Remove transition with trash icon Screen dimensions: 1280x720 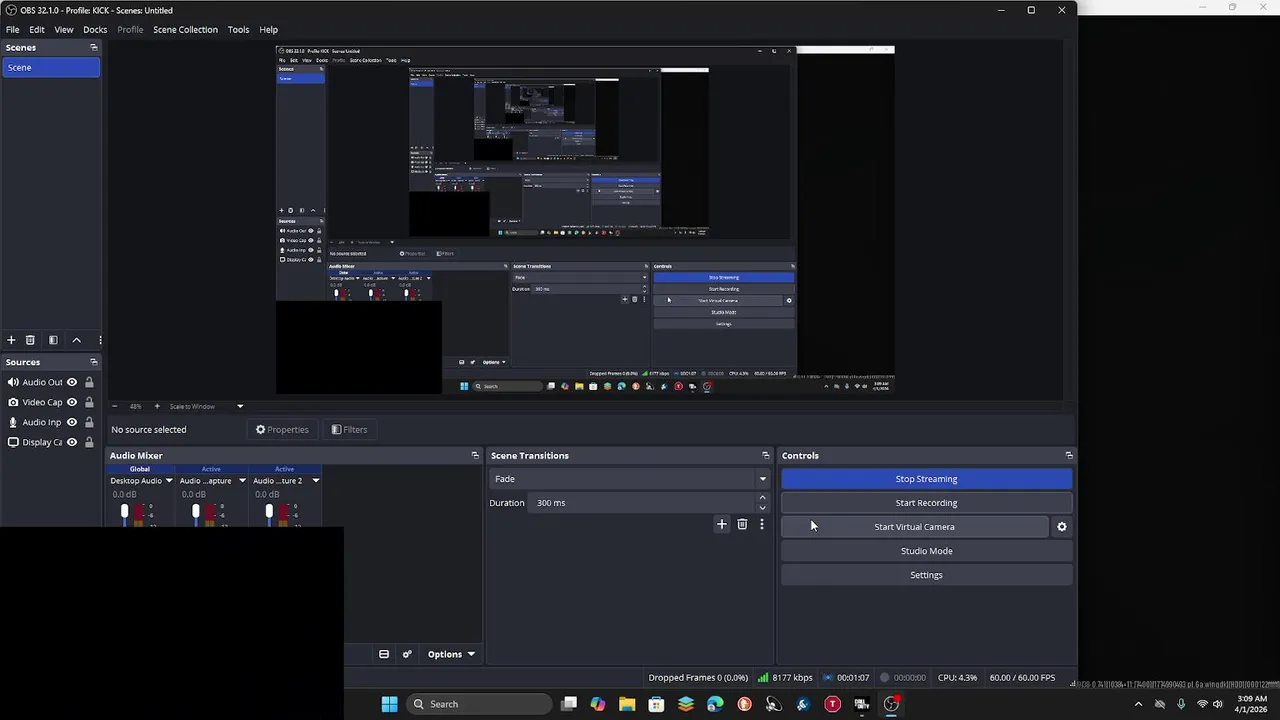pyautogui.click(x=742, y=524)
